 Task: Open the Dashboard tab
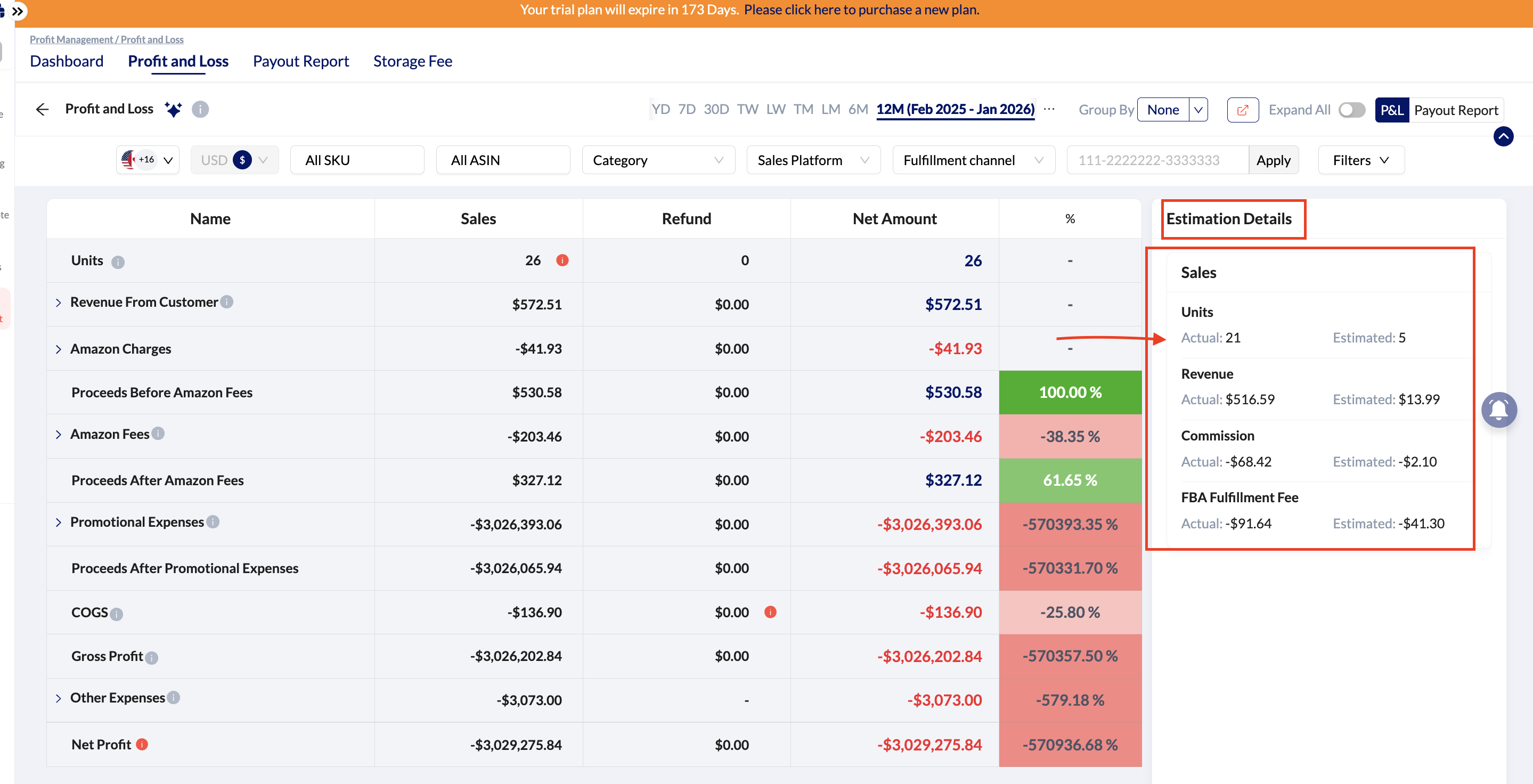point(67,61)
